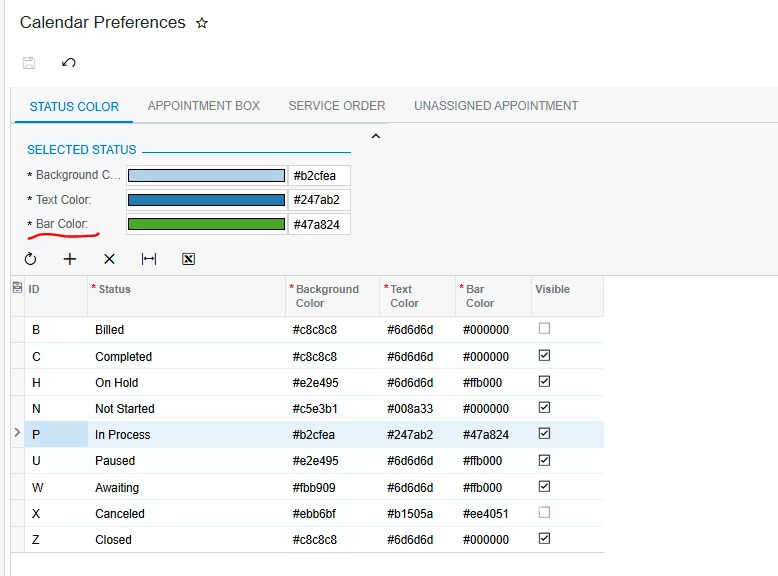Select the In Process status cell
778x576 pixels.
pyautogui.click(x=187, y=435)
